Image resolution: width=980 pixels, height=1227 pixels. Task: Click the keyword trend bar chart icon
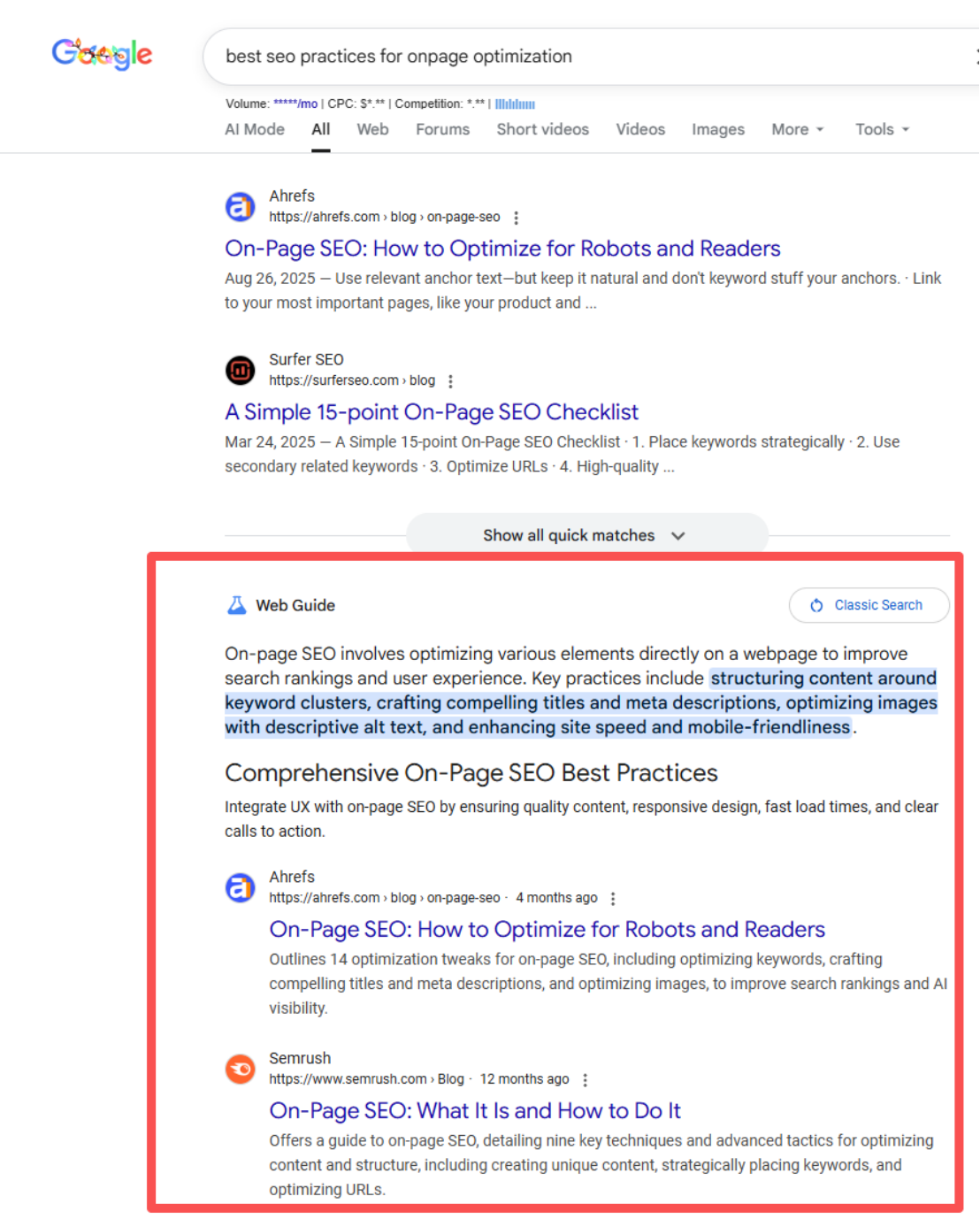coord(515,104)
